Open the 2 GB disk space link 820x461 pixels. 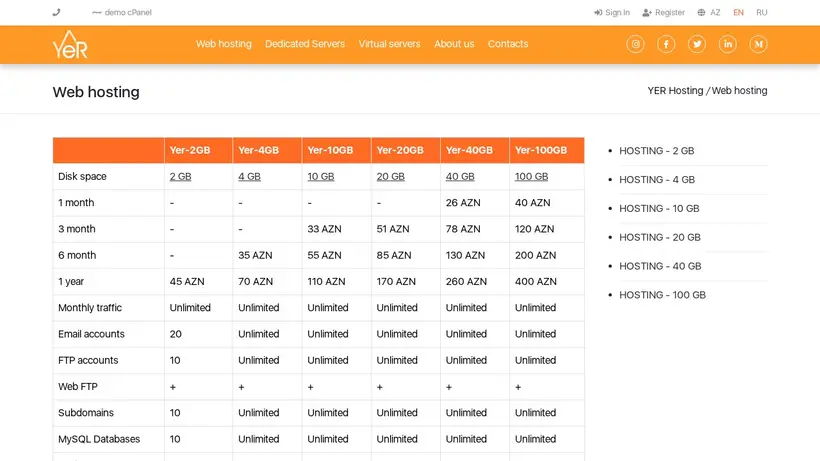pos(180,177)
